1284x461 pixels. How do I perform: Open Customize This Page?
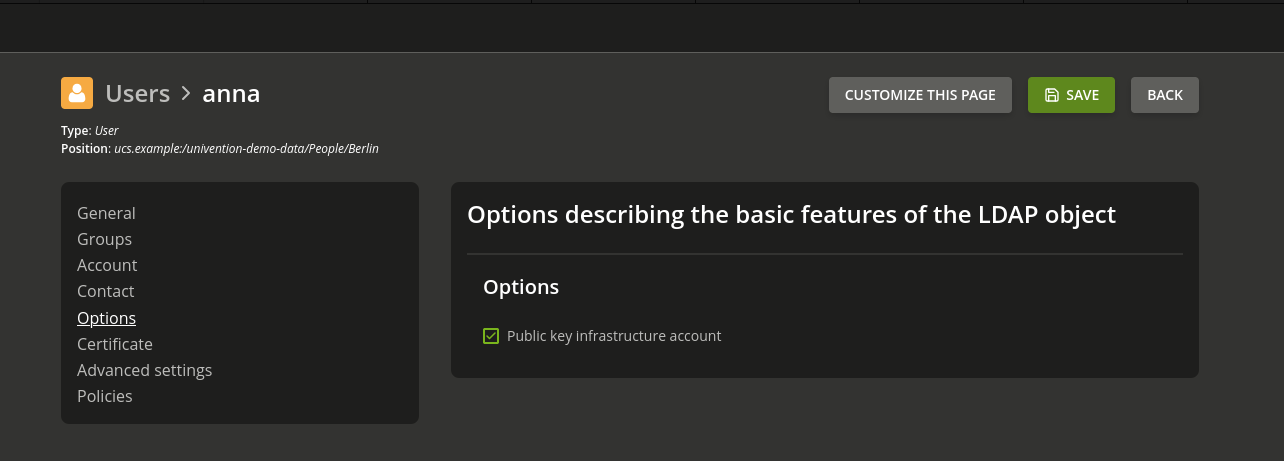pyautogui.click(x=920, y=95)
